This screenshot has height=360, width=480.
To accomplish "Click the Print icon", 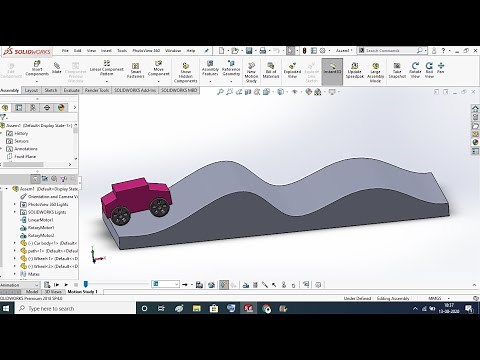I will coord(263,51).
